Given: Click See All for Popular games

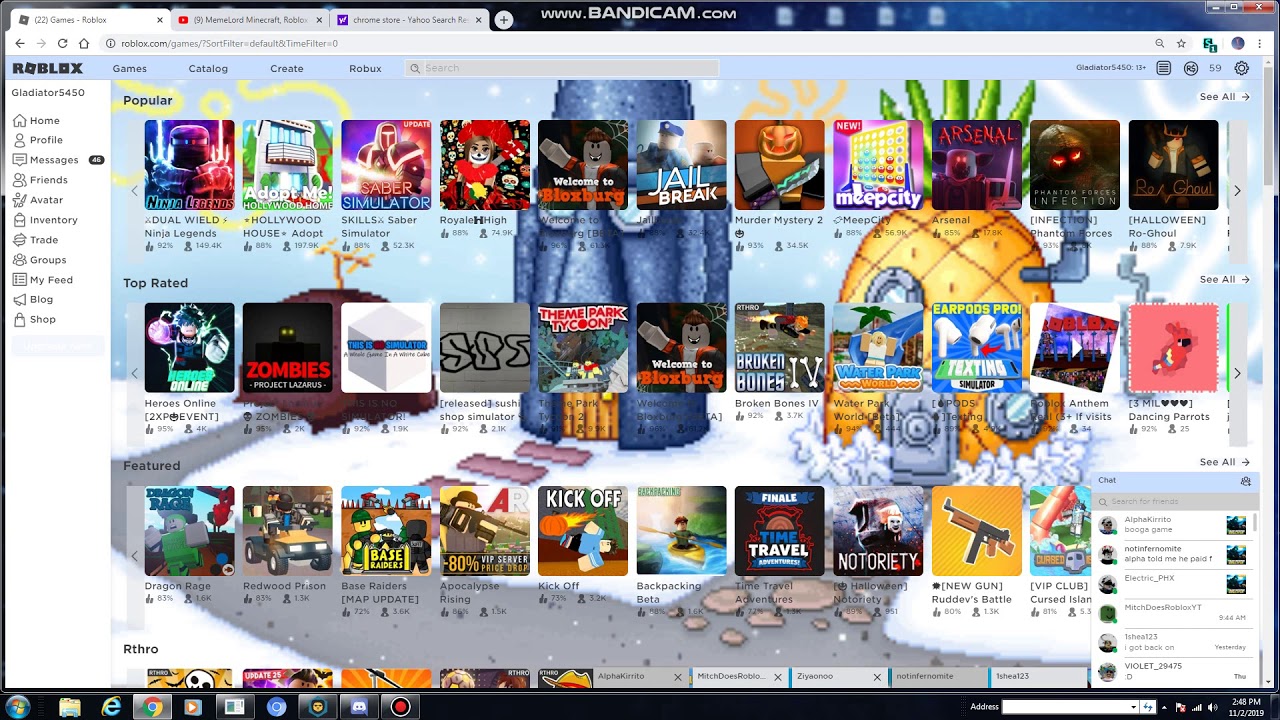Looking at the screenshot, I should click(x=1224, y=97).
